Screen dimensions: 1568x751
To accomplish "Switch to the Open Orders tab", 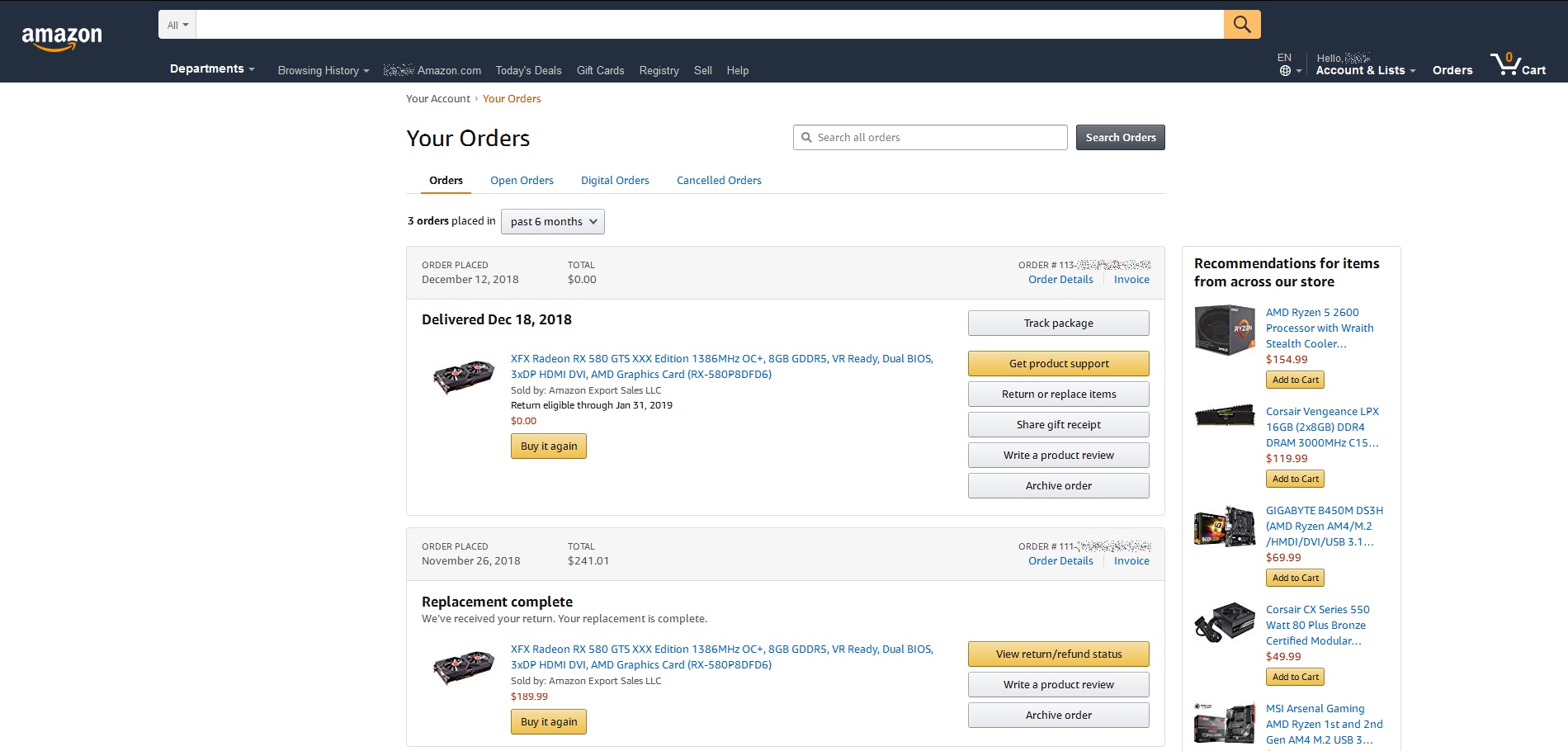I will click(x=522, y=181).
